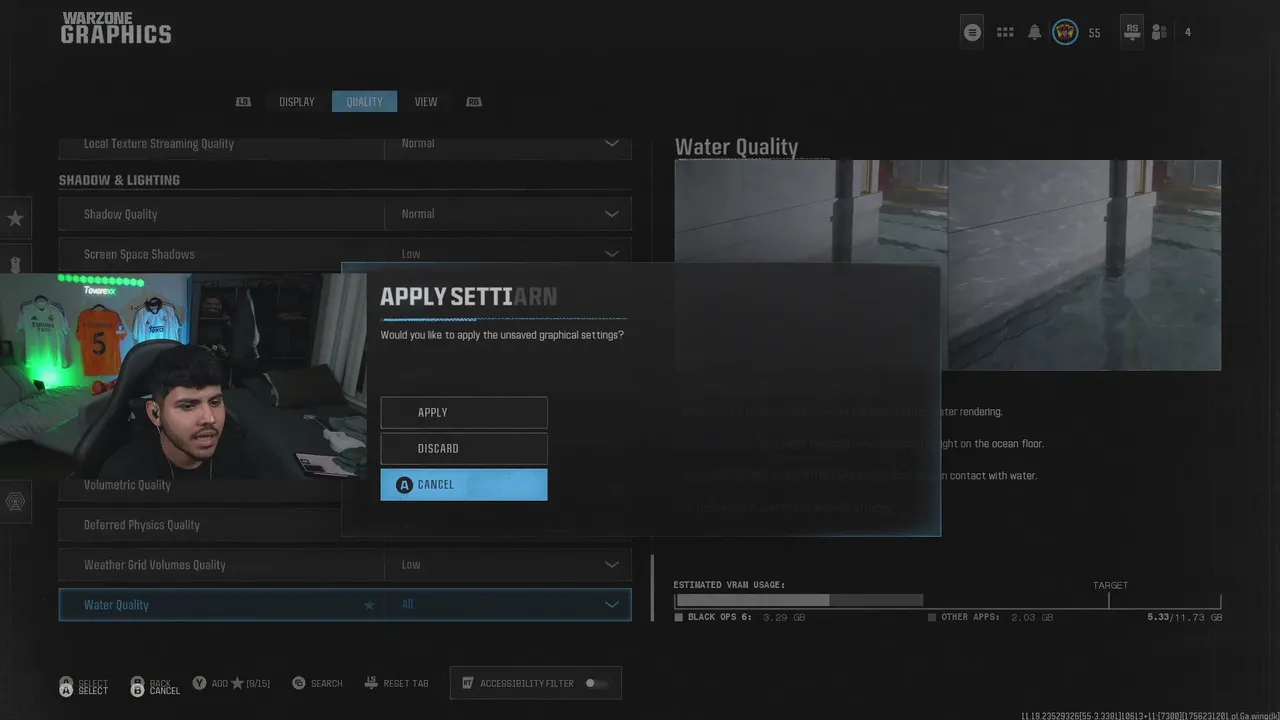Open notifications bell icon

tap(1035, 33)
